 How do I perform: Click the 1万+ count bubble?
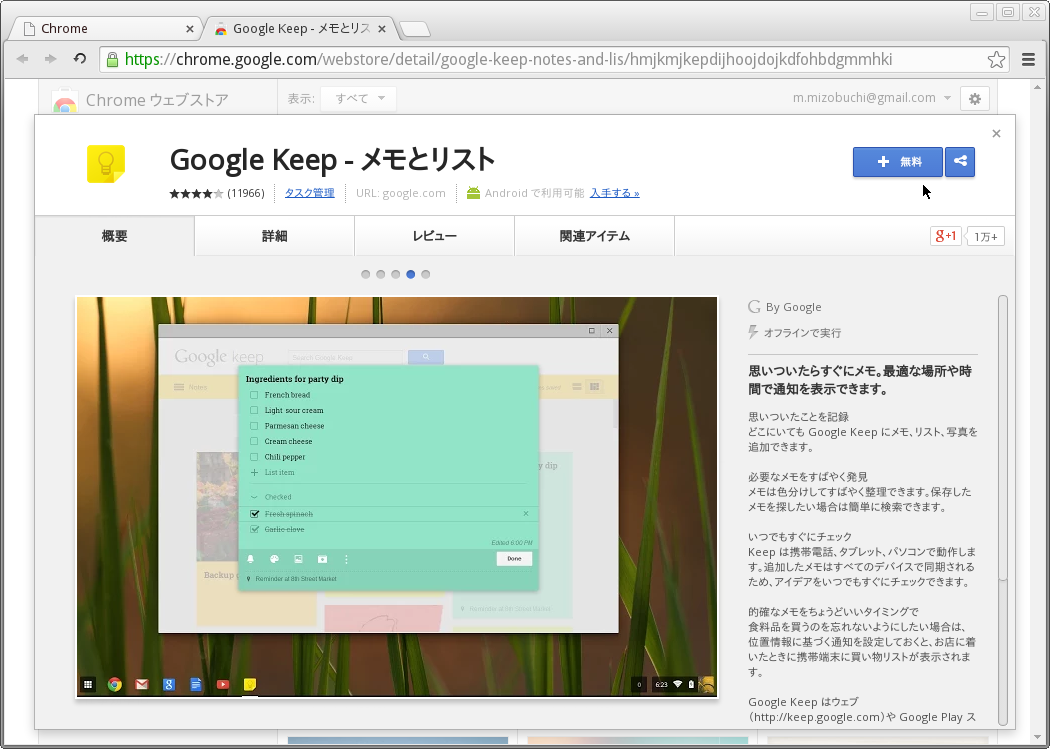(985, 236)
